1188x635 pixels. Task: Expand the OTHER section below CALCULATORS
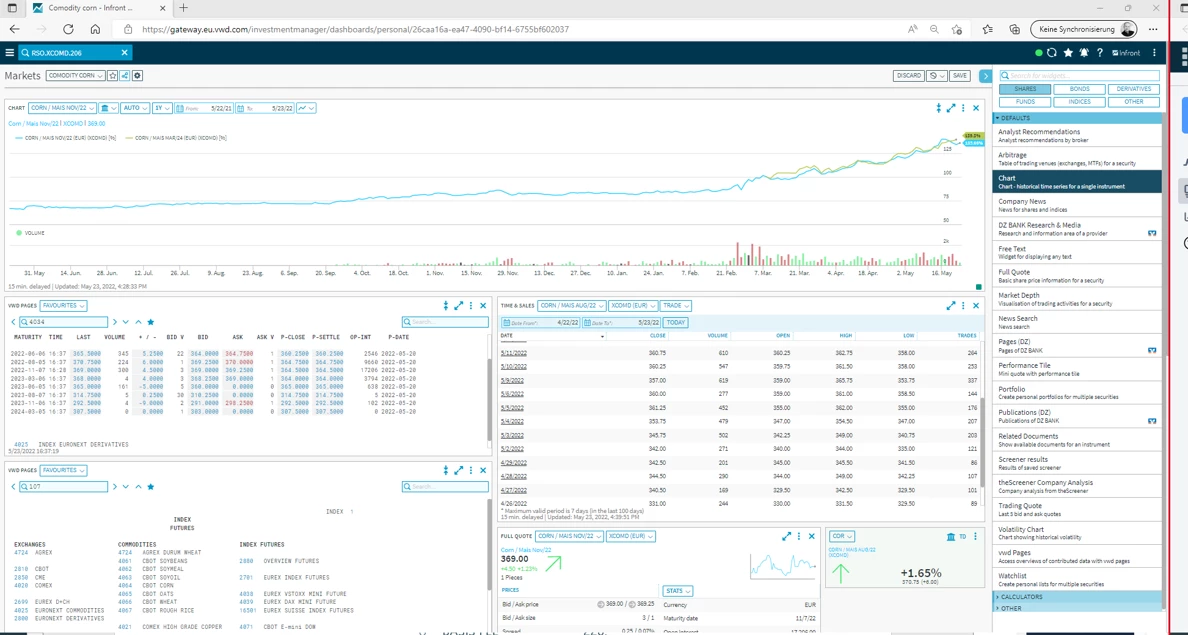point(1077,608)
